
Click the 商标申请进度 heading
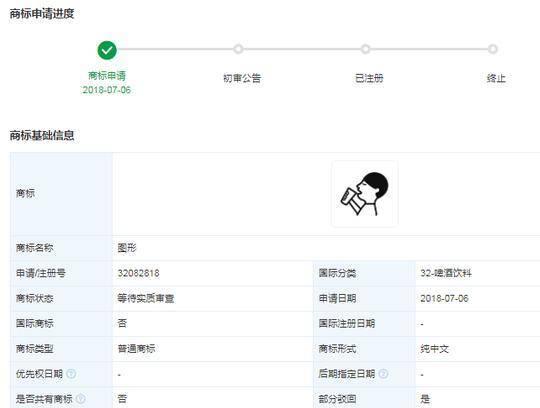(42, 14)
